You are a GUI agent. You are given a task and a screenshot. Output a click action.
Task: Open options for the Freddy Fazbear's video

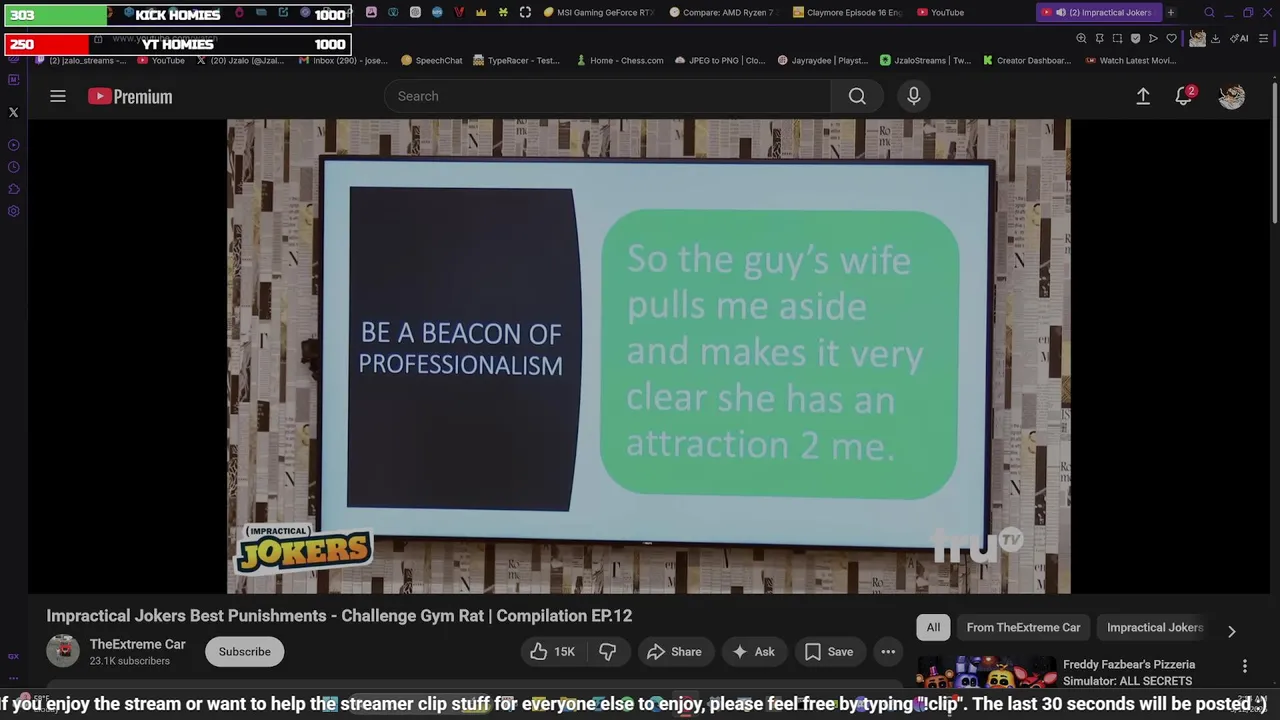pos(1245,666)
